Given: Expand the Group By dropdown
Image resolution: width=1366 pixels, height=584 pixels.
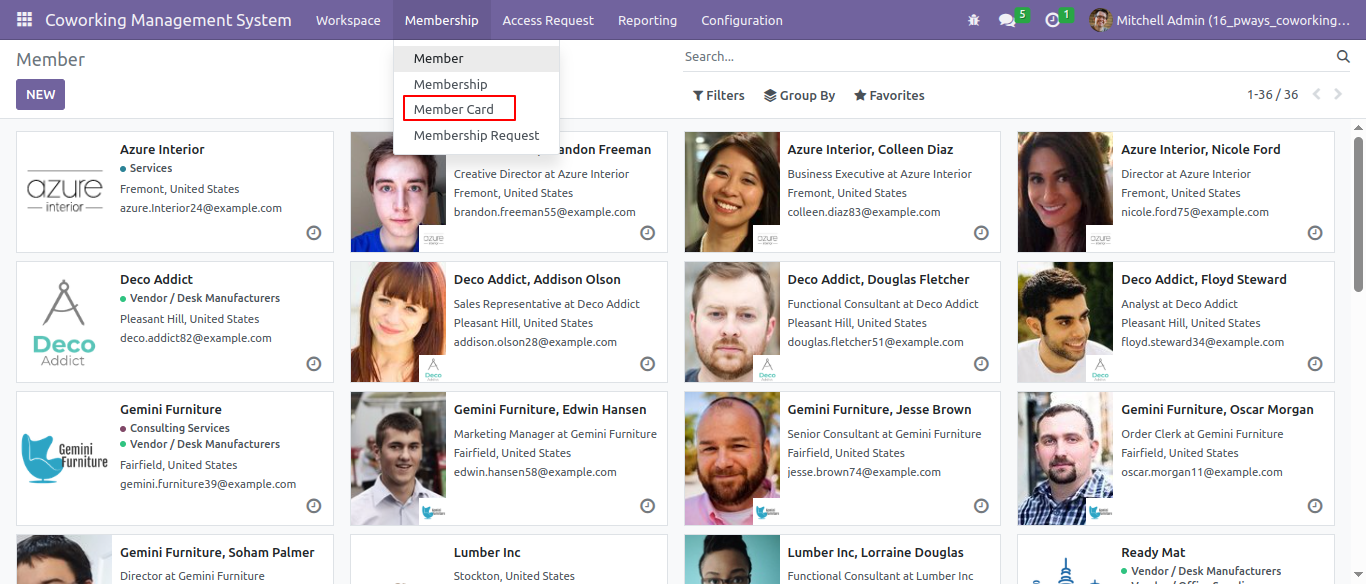Looking at the screenshot, I should (x=799, y=95).
